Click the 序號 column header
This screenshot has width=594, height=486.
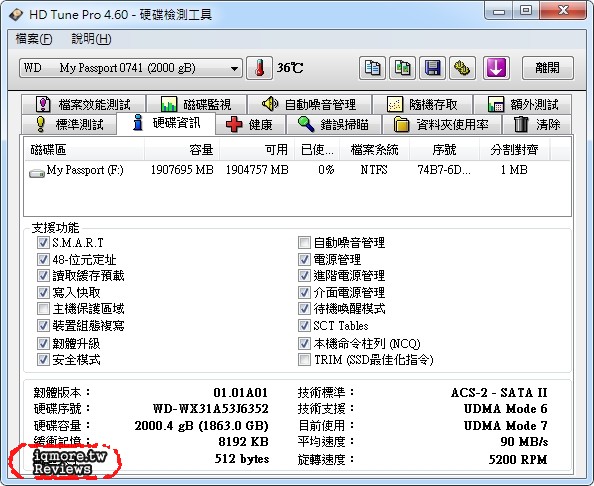(x=444, y=150)
